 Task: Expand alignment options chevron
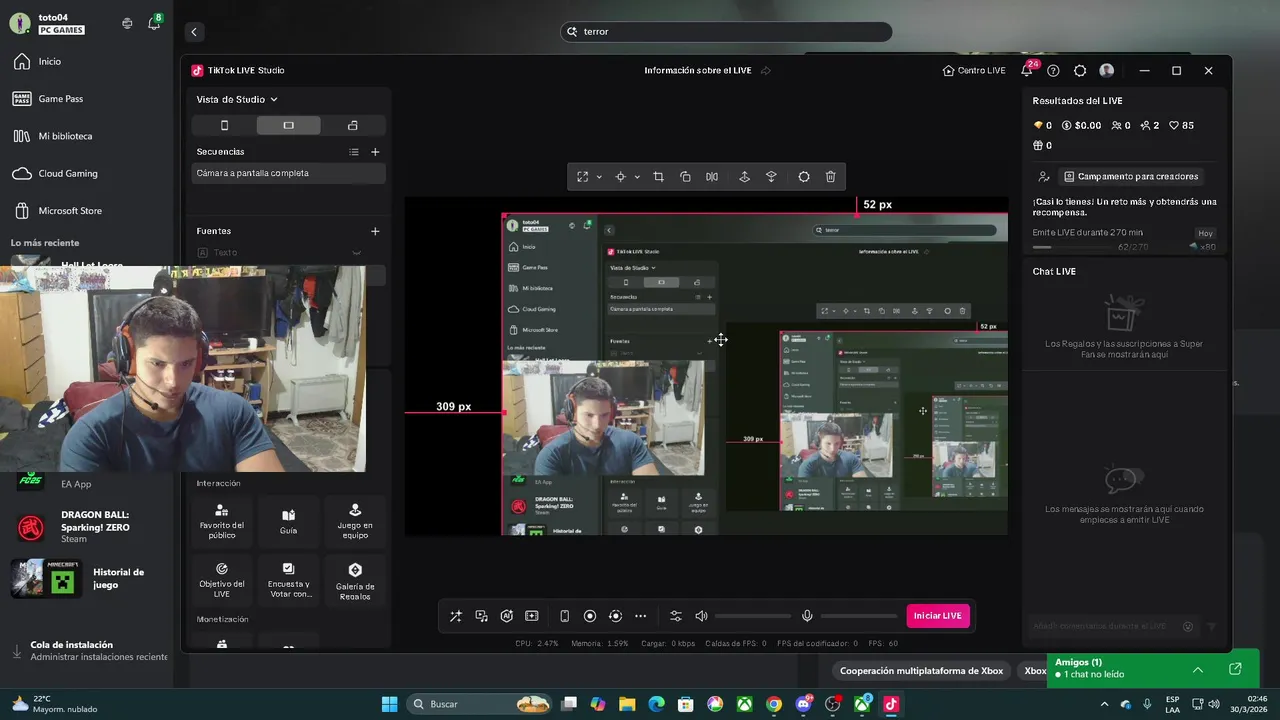[x=637, y=177]
